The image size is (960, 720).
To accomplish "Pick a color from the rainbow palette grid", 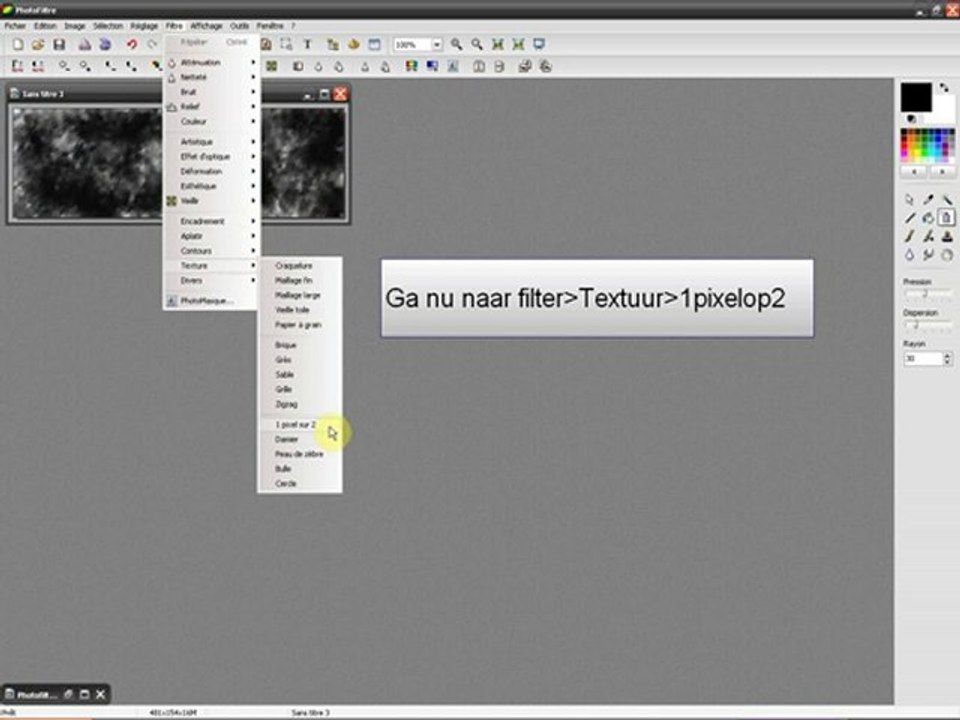I will [x=928, y=146].
